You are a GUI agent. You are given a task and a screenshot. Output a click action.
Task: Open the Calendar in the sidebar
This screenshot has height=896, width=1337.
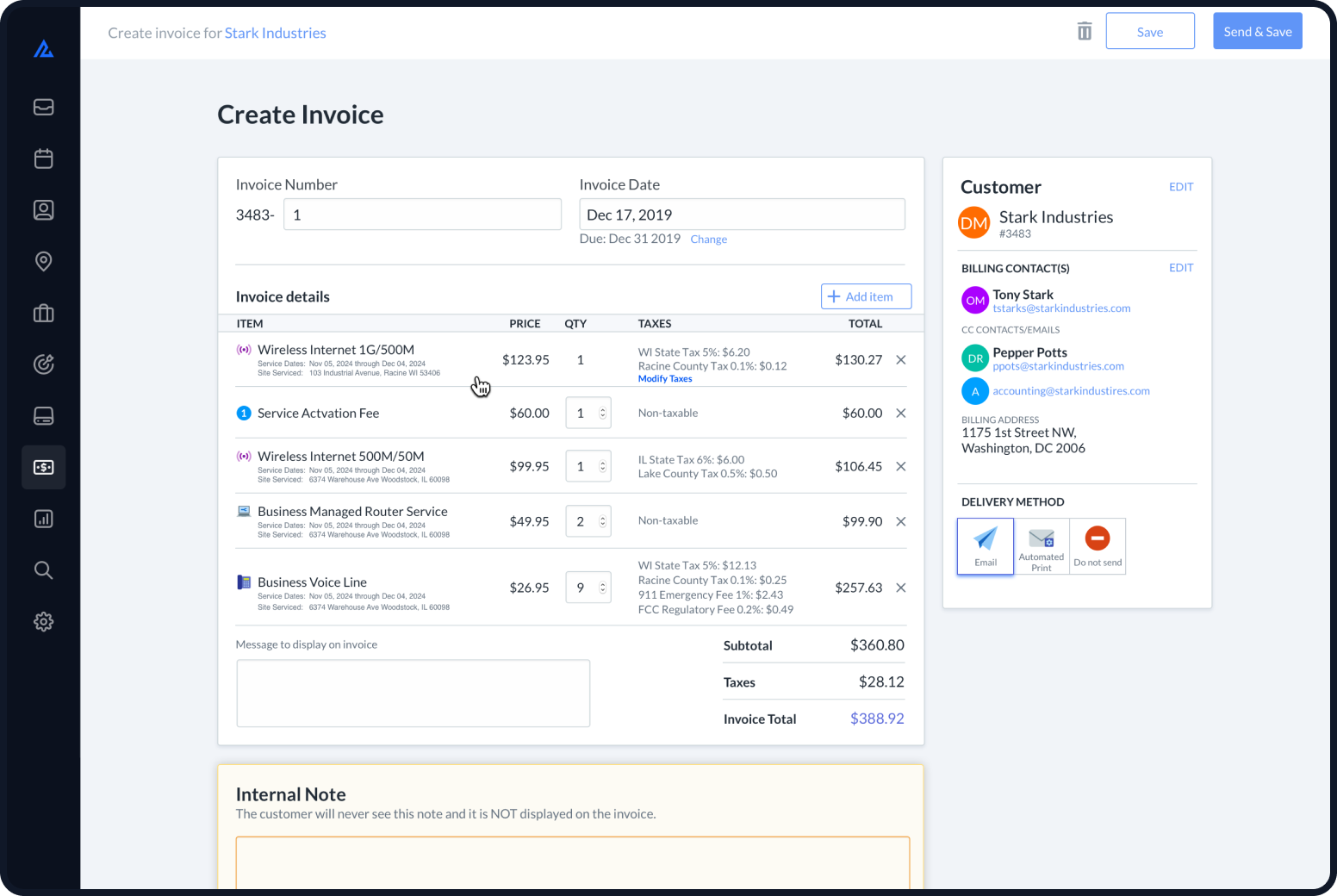click(x=43, y=159)
